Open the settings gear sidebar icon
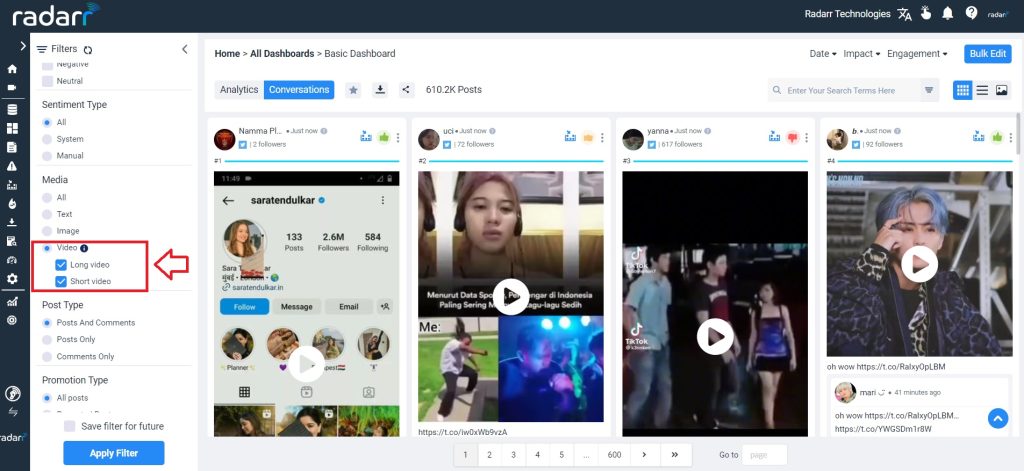The height and width of the screenshot is (471, 1024). pos(12,279)
